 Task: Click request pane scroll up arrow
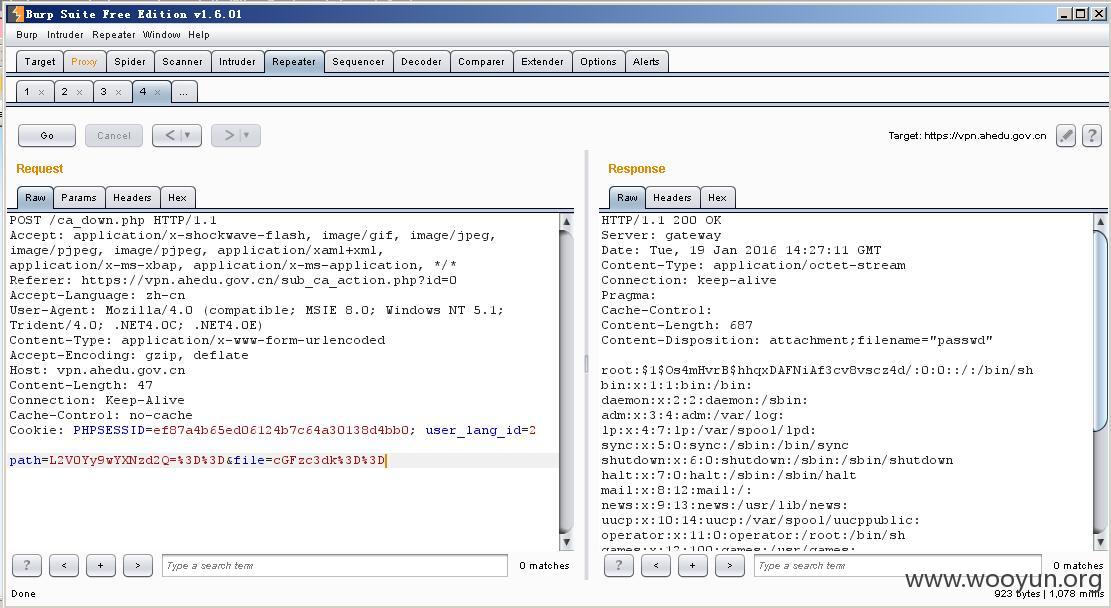tap(566, 222)
